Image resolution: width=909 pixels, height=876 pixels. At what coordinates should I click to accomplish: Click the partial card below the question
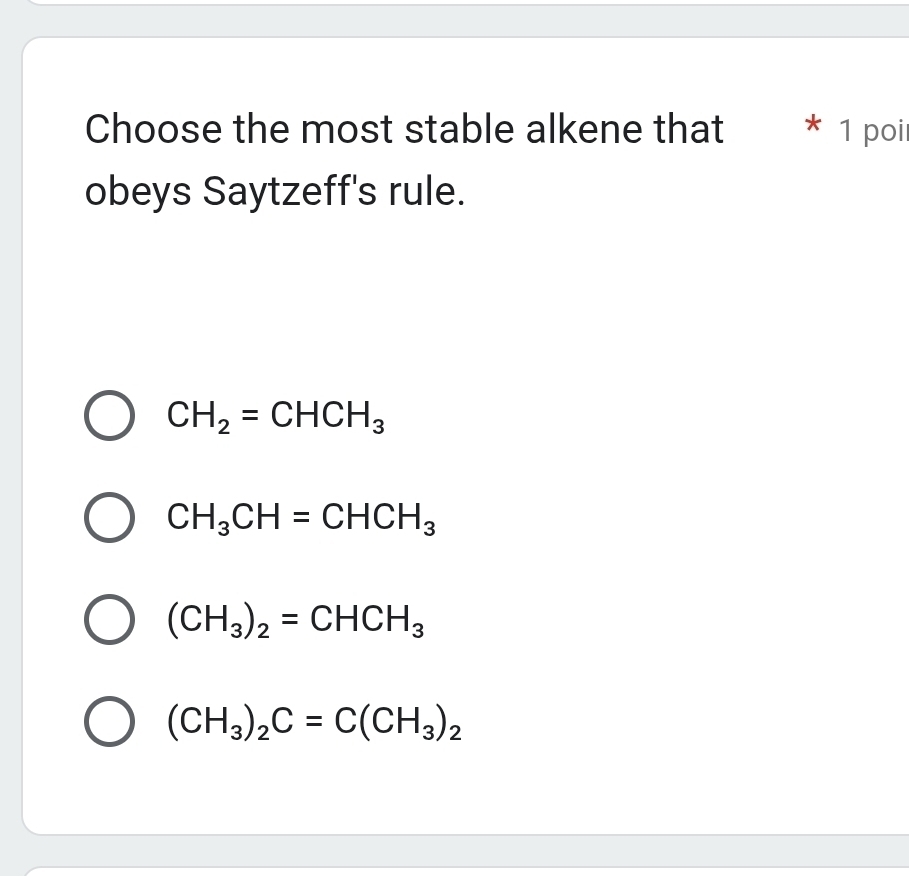[x=450, y=872]
